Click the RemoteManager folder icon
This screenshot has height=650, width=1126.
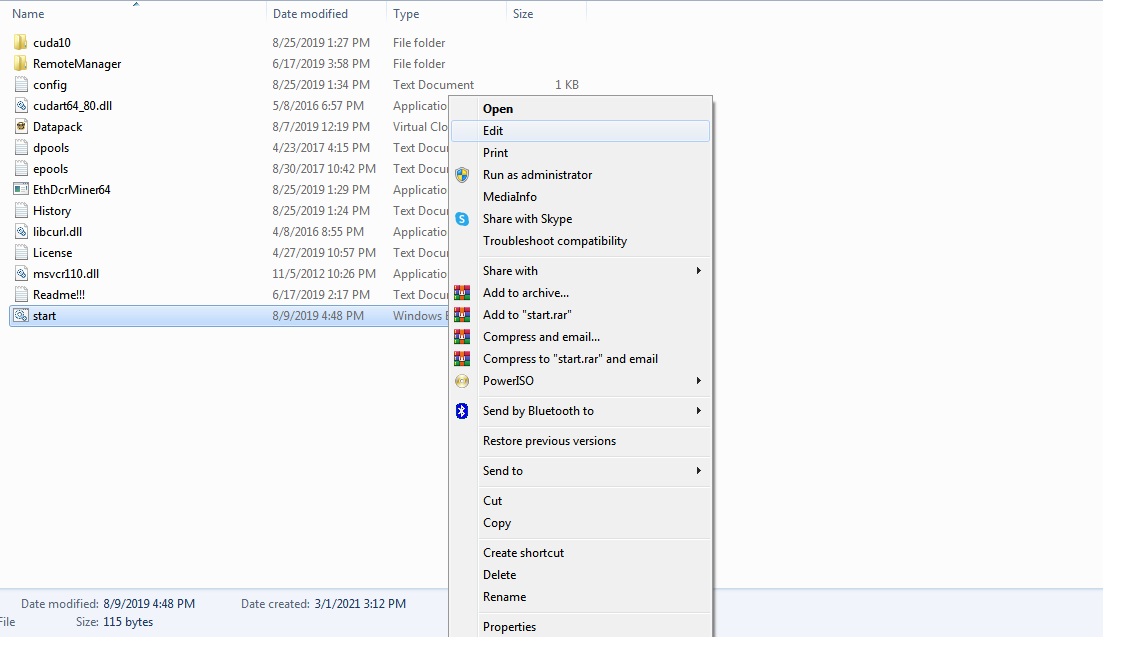21,63
